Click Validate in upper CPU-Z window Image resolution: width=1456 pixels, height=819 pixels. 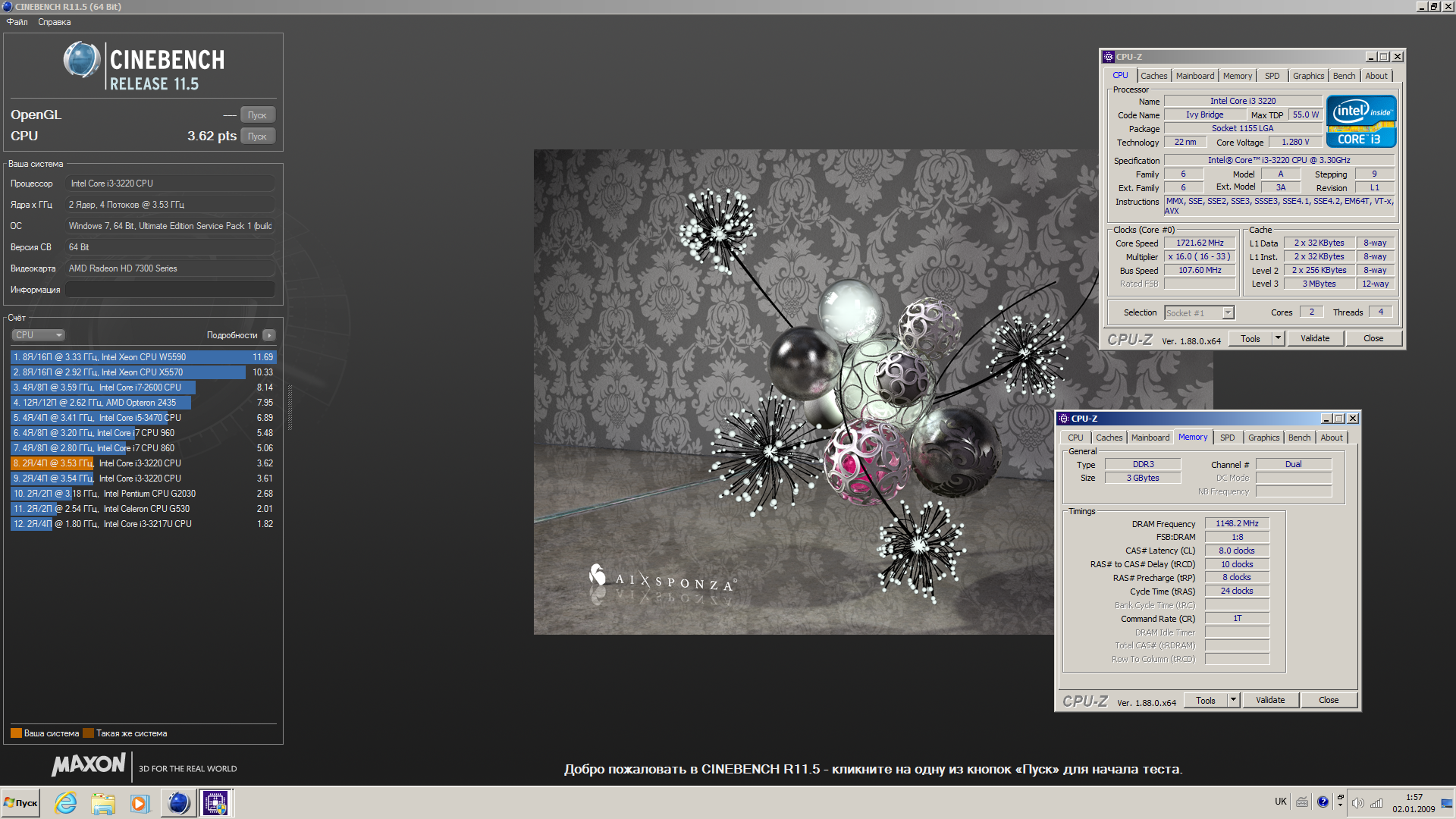coord(1315,339)
